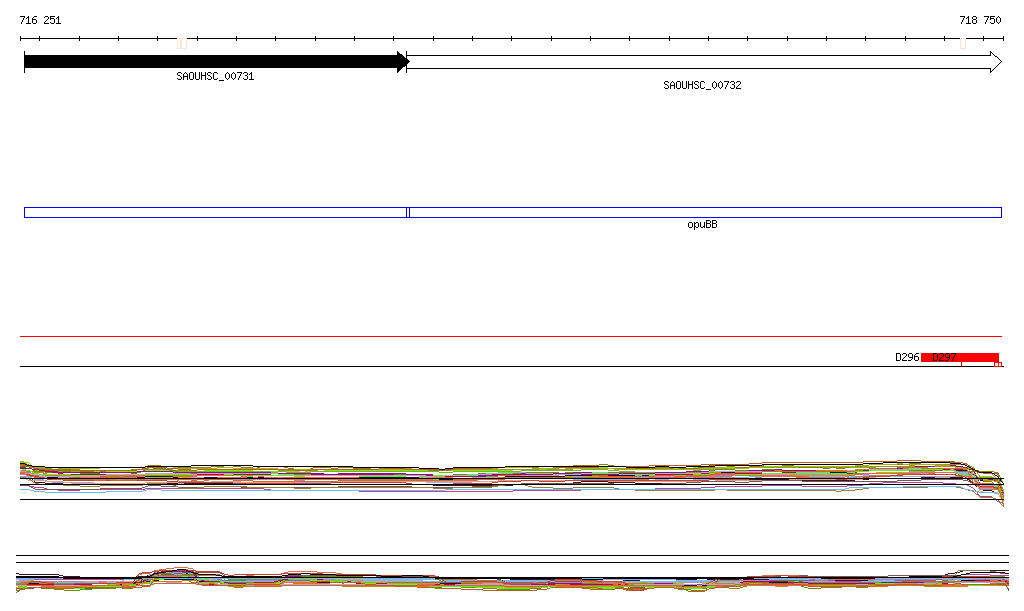Click the small red boxes right of D297
Image resolution: width=1024 pixels, height=611 pixels.
point(998,365)
